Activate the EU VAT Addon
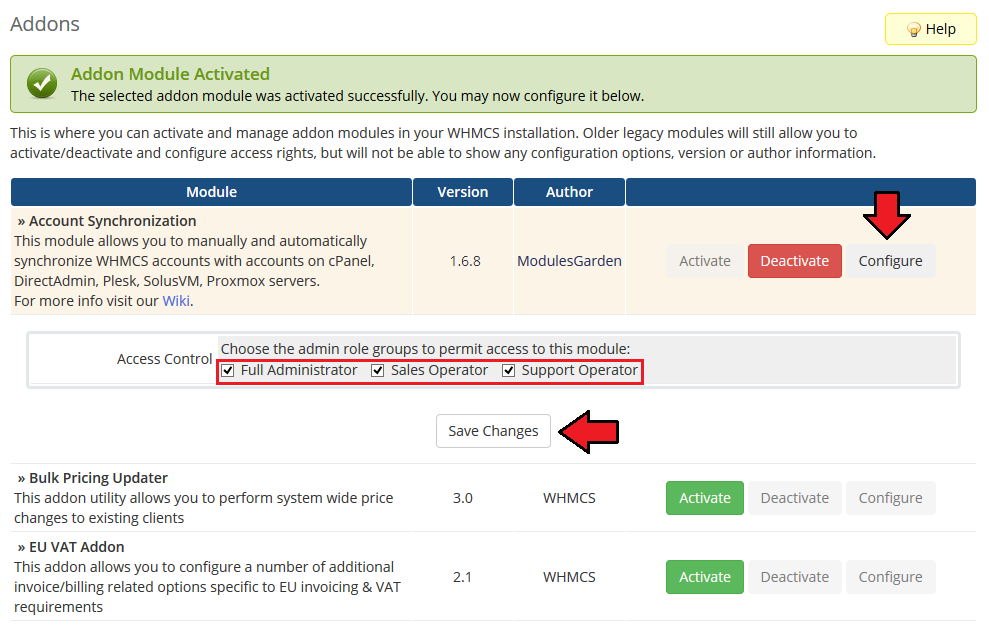The width and height of the screenshot is (989, 625). [705, 577]
